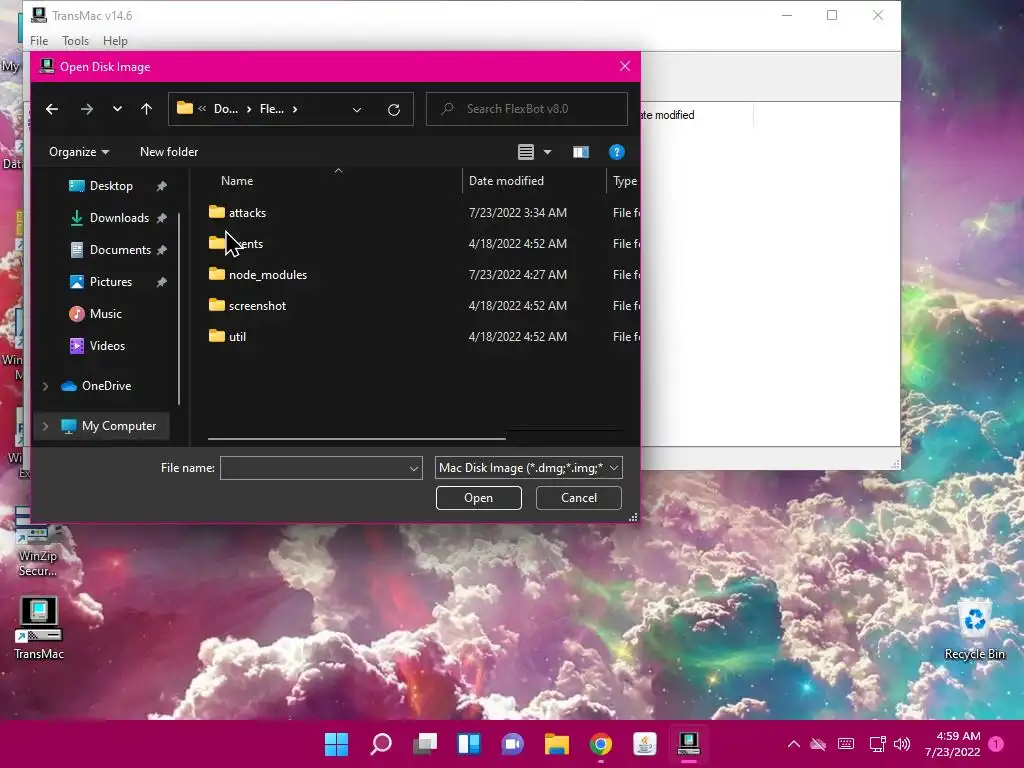This screenshot has height=768, width=1024.
Task: Open the Organize menu
Action: (x=79, y=152)
